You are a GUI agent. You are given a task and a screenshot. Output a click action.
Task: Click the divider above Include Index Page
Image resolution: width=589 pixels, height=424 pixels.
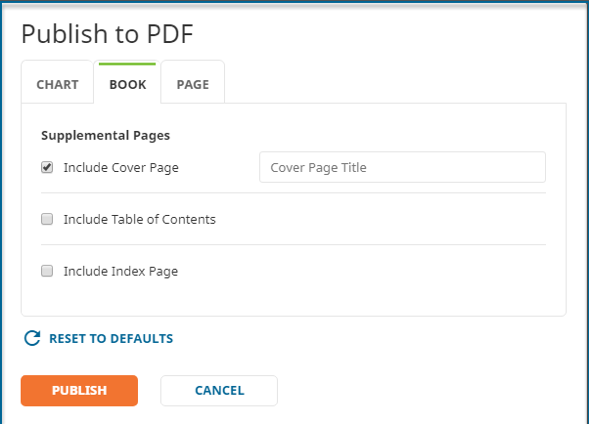293,245
